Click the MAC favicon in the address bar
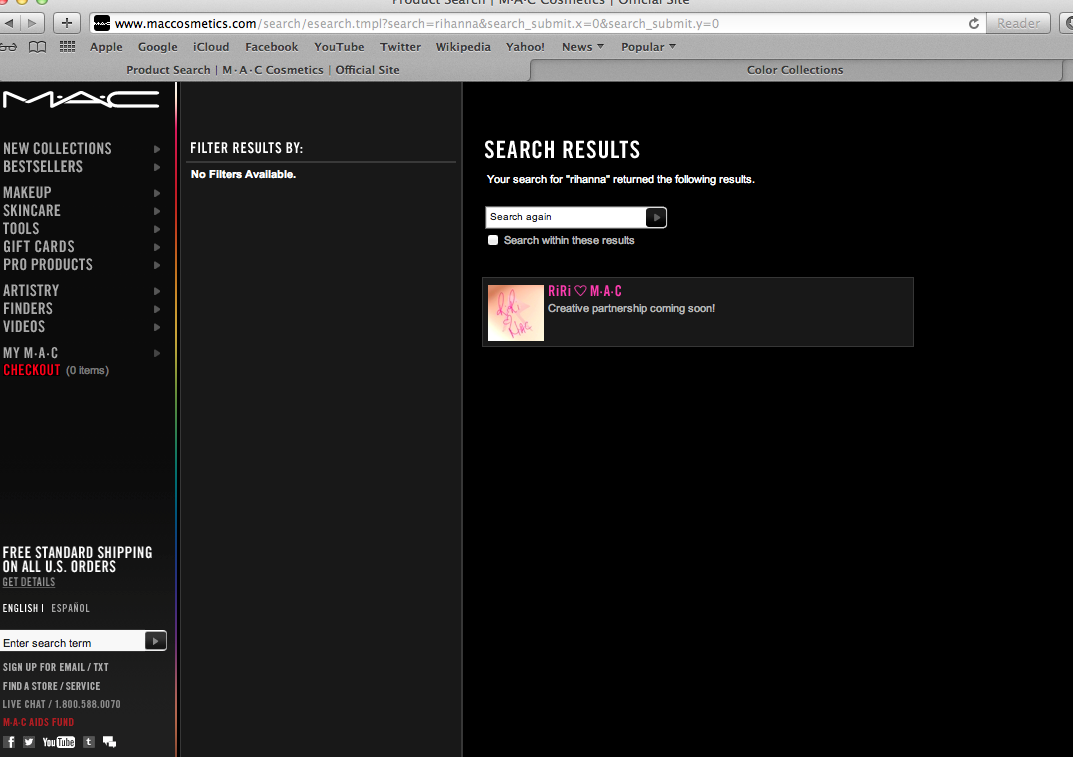The image size is (1073, 757). (102, 23)
